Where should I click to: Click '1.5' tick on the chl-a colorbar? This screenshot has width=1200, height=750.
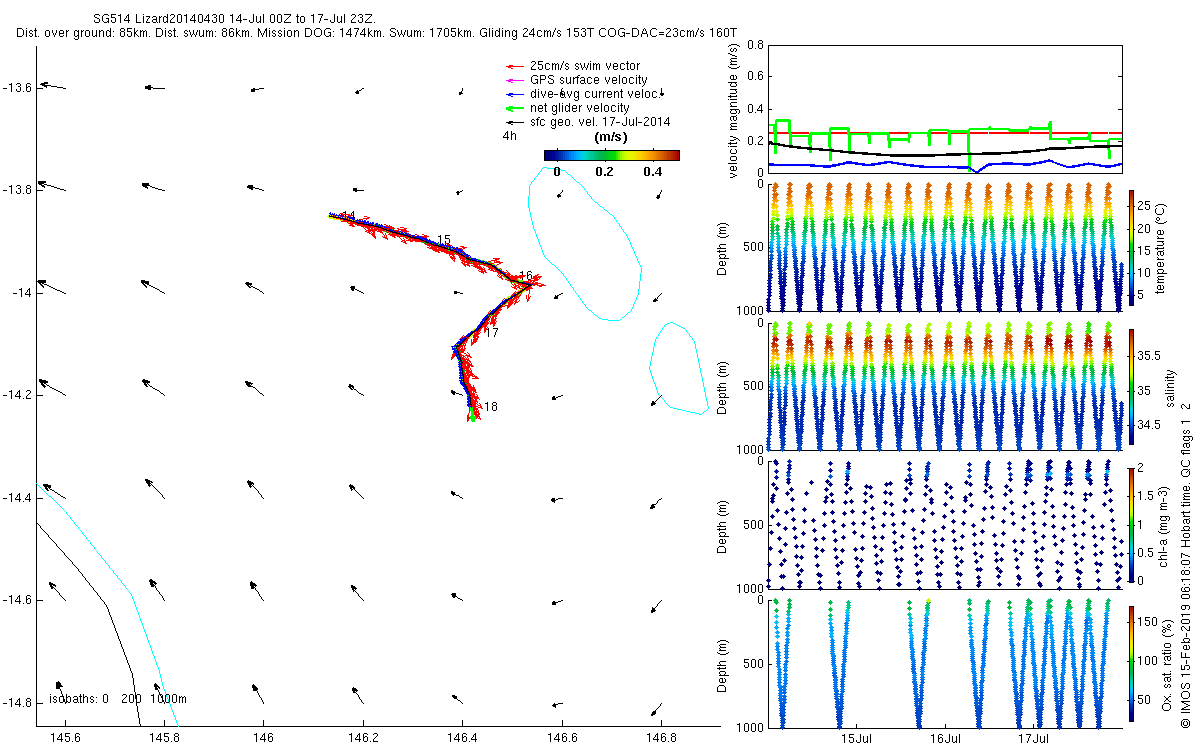1148,495
